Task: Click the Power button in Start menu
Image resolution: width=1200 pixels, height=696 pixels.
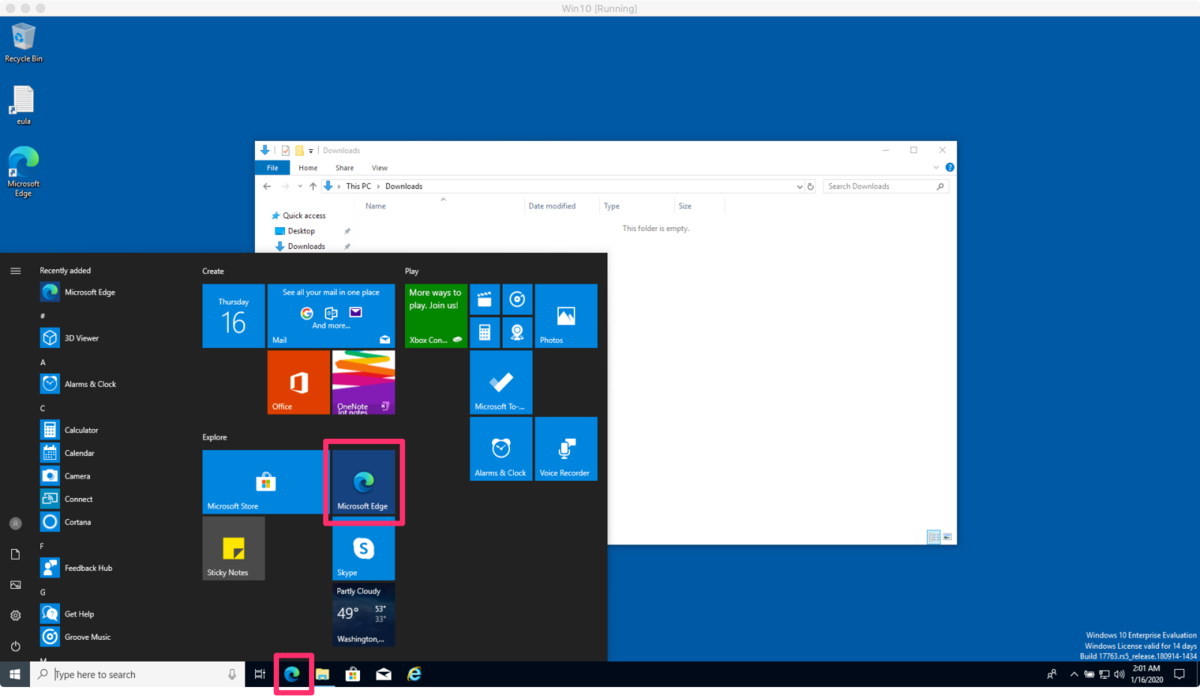Action: pos(15,646)
